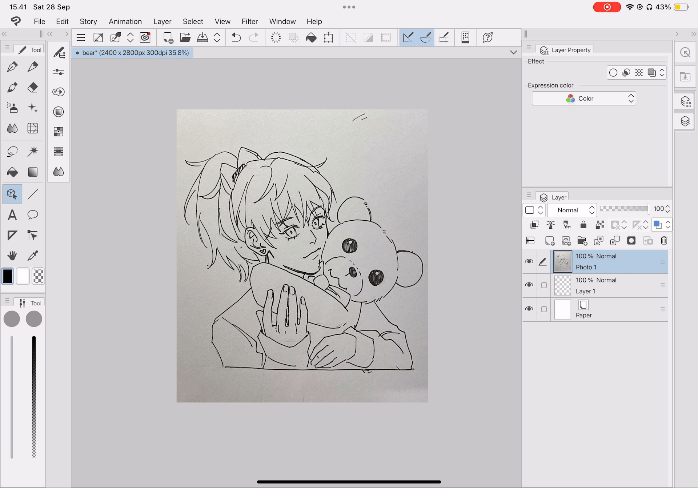Image resolution: width=698 pixels, height=488 pixels.
Task: Select the Gradient tool
Action: [x=32, y=172]
